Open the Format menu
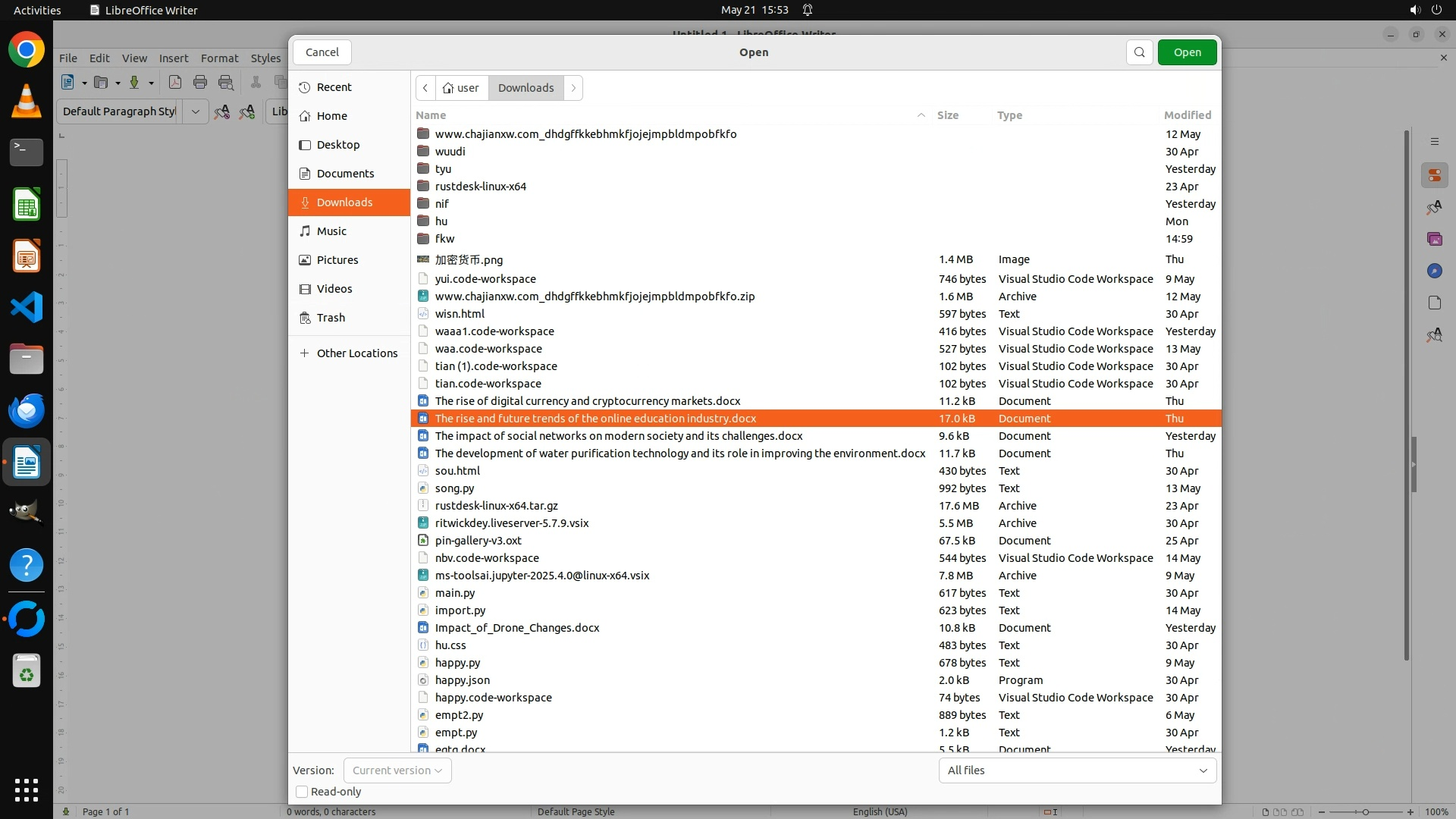1456x819 pixels. point(219,58)
